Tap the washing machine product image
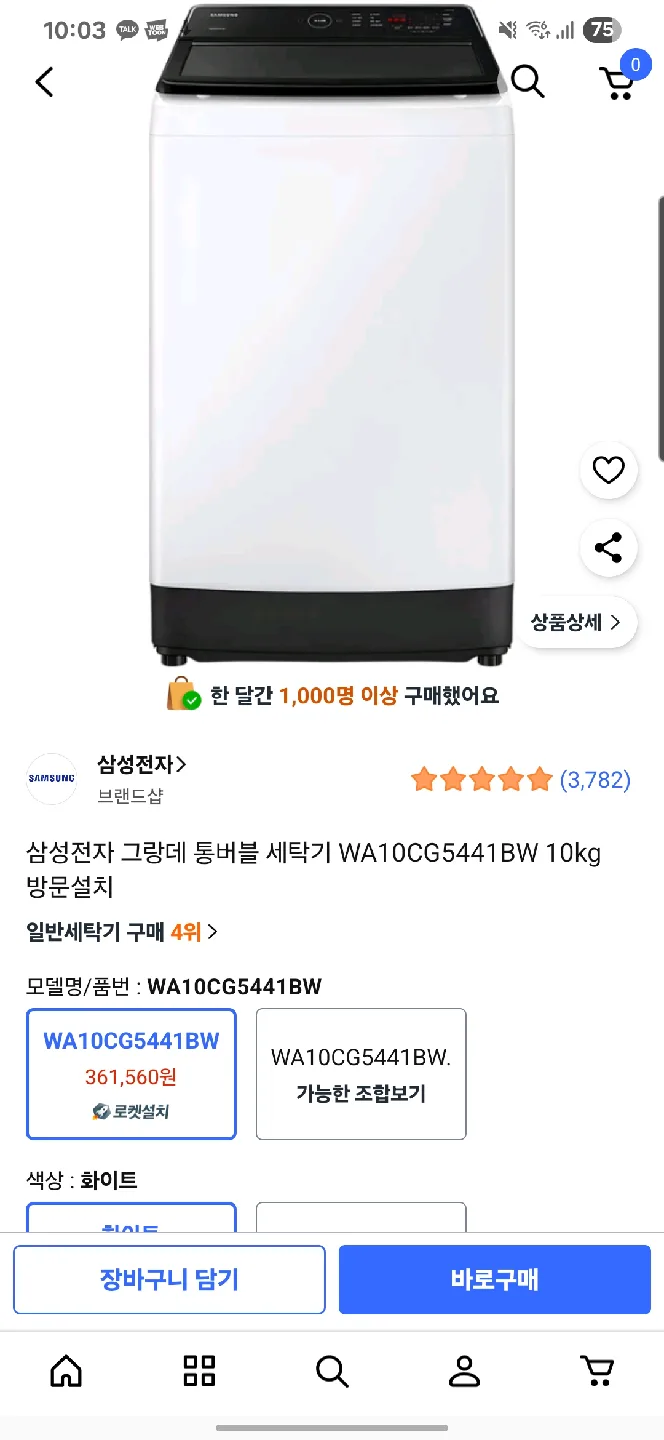The width and height of the screenshot is (664, 1440). [332, 350]
